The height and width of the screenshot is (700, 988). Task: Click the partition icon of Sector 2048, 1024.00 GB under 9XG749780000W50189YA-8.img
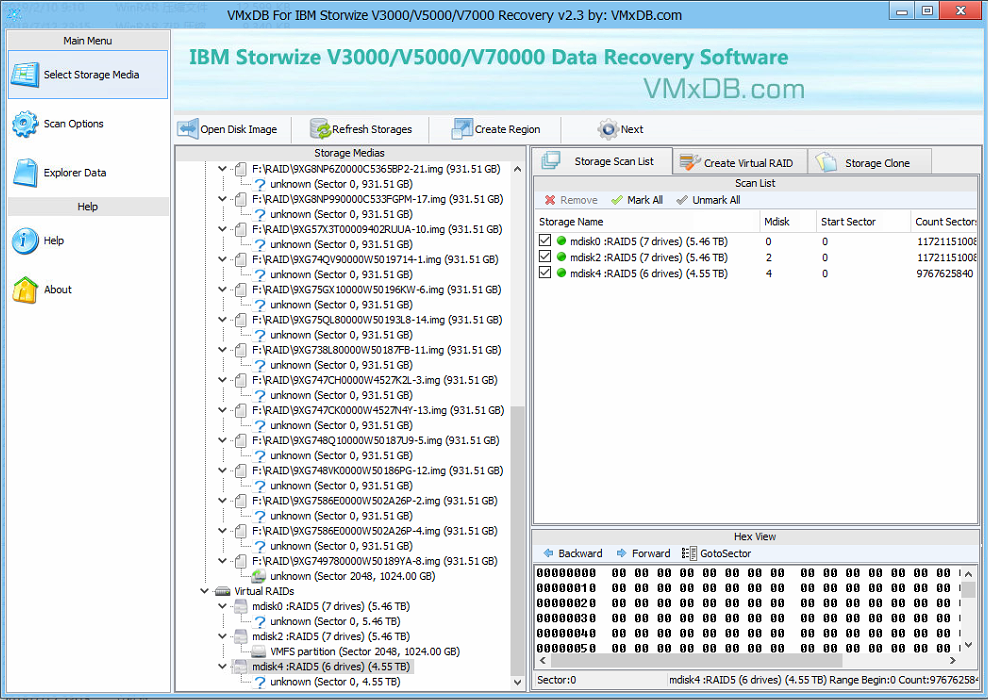258,576
